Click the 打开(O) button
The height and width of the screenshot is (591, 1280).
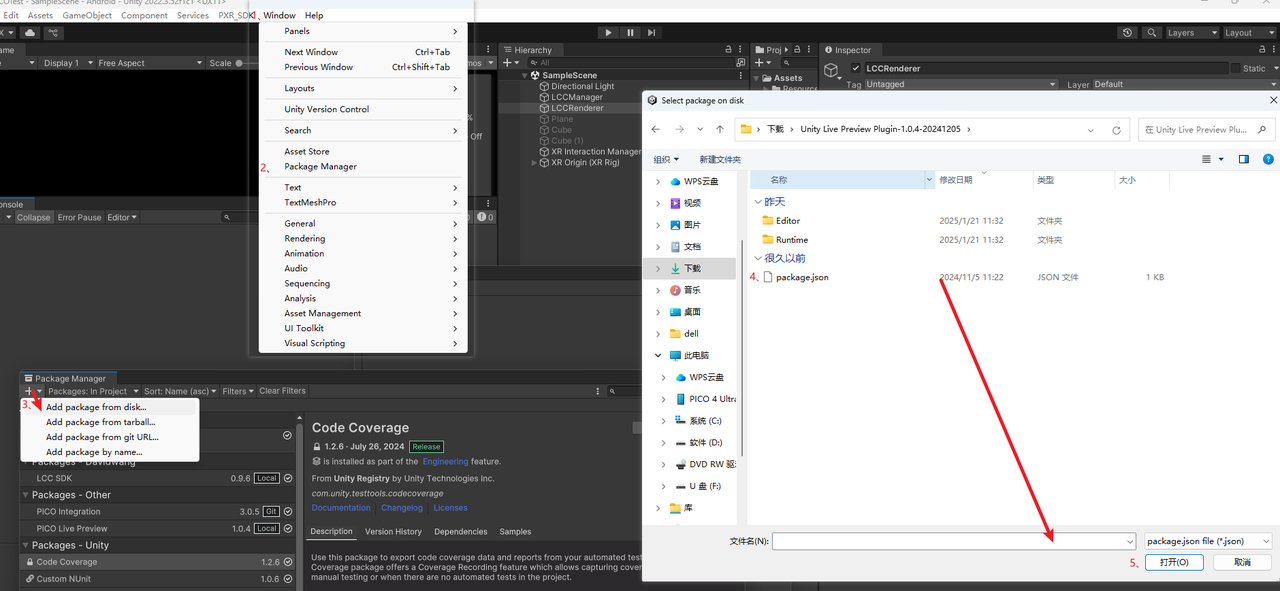1174,562
